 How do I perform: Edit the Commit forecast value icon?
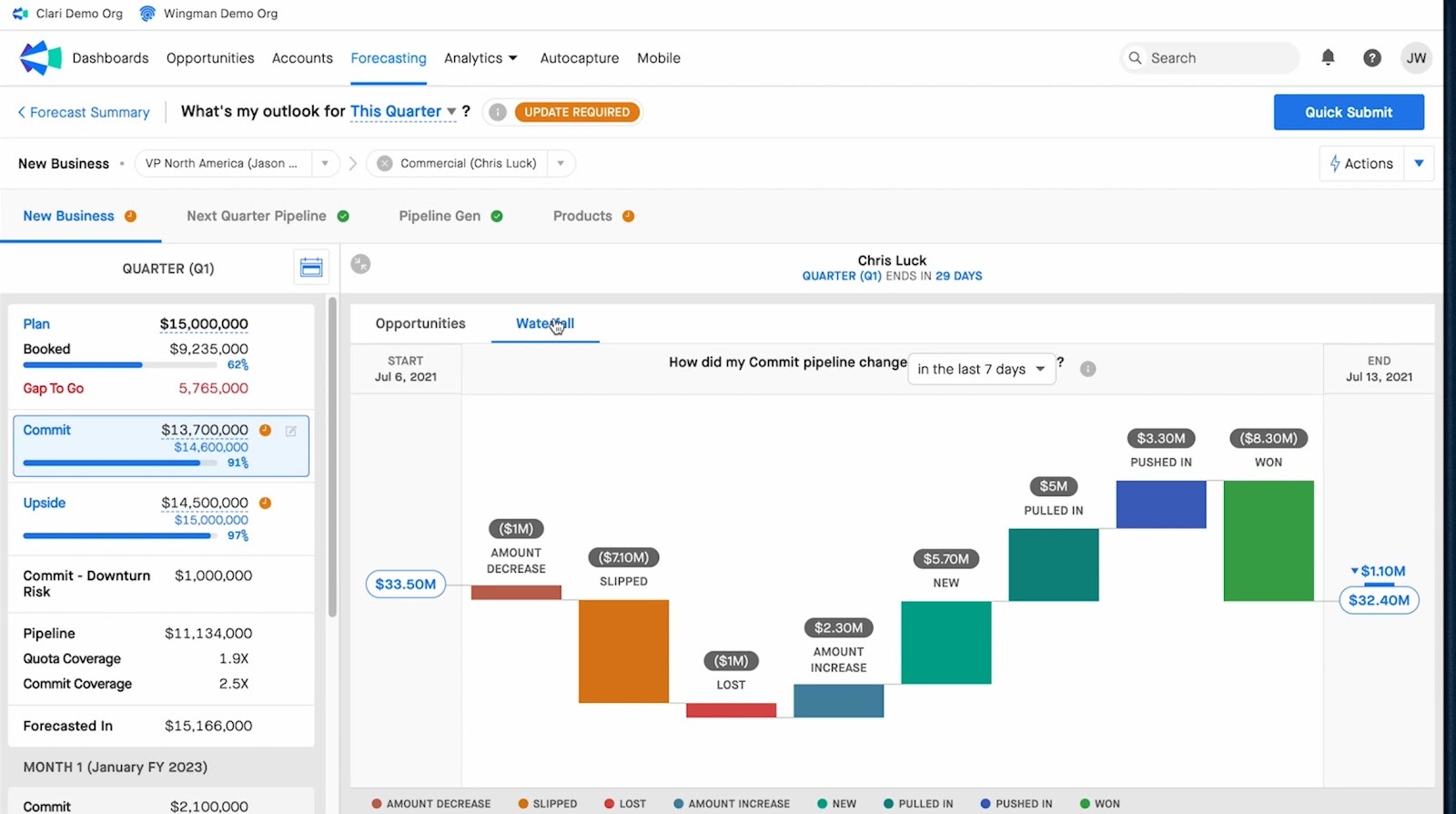pos(291,431)
